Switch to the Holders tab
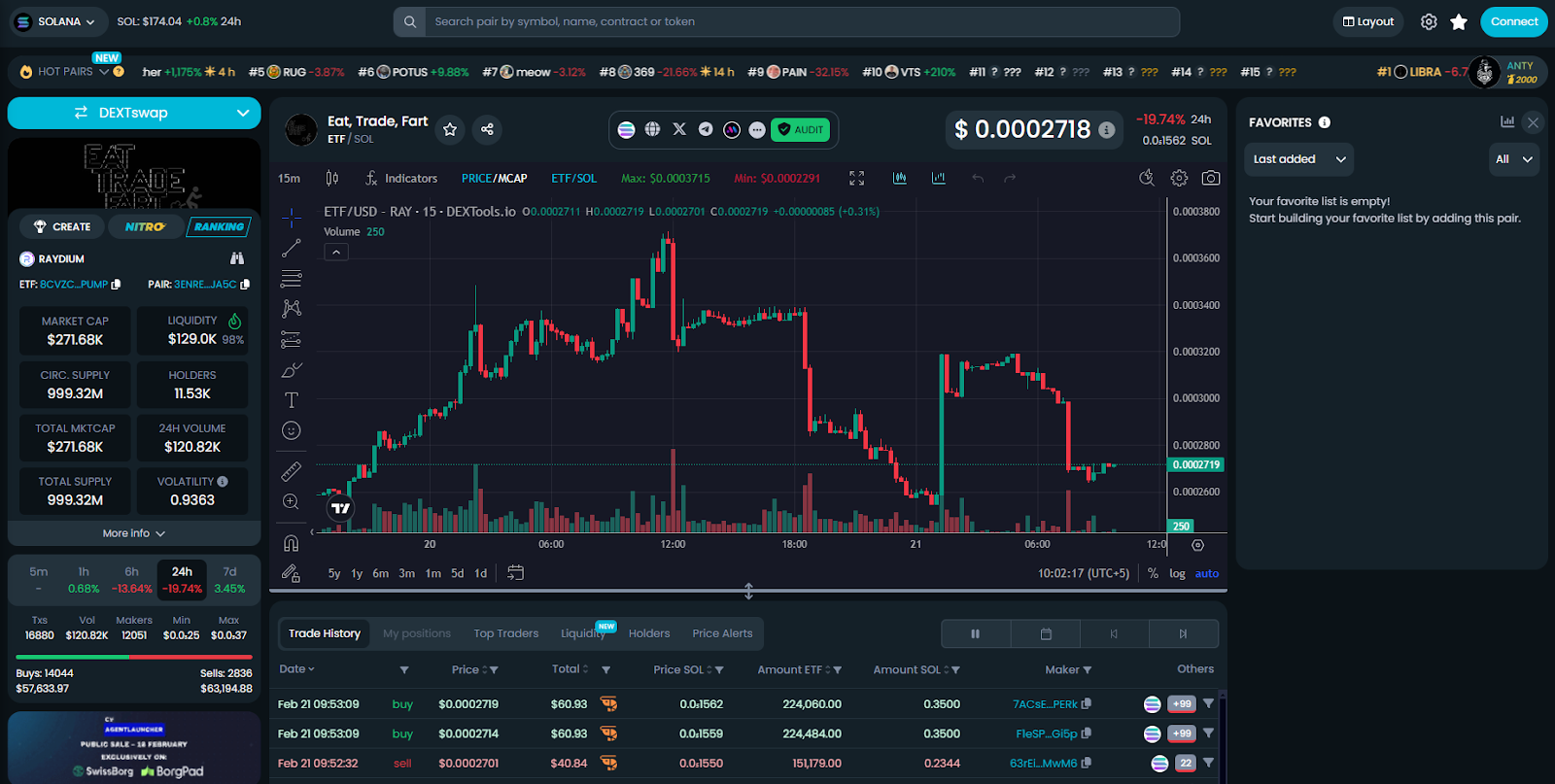Image resolution: width=1555 pixels, height=784 pixels. click(649, 633)
